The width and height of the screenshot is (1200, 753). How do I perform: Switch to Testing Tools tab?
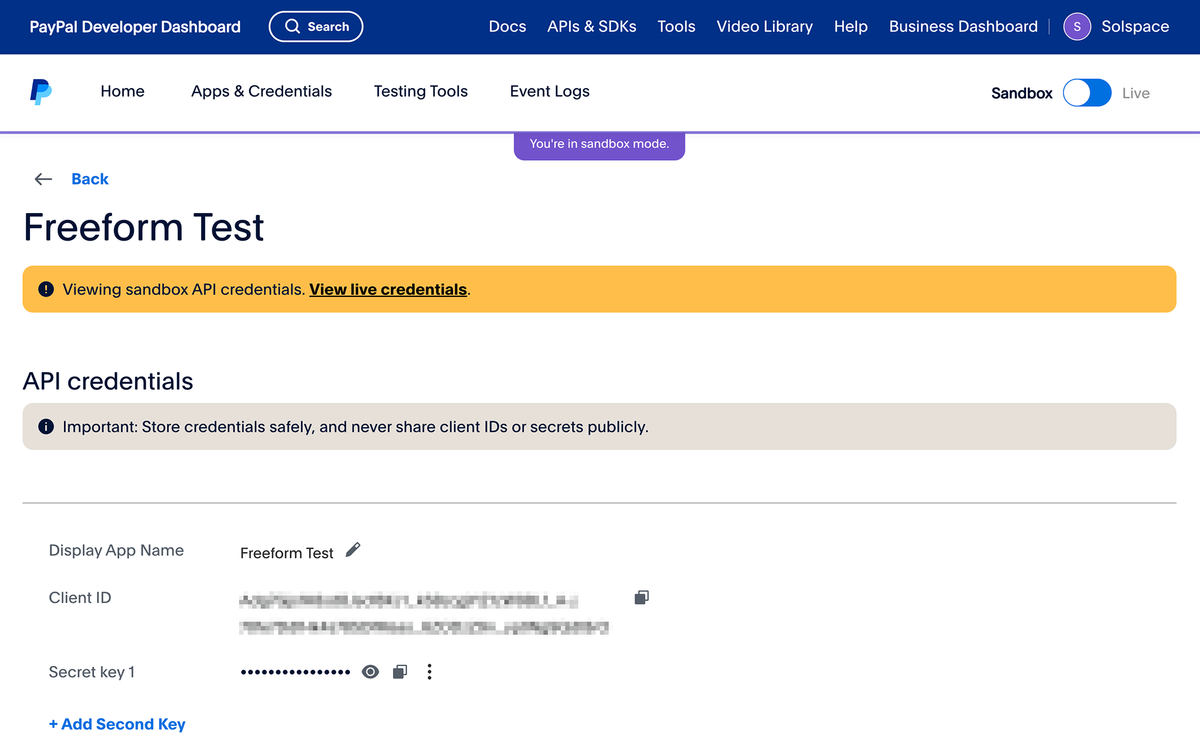click(x=421, y=91)
